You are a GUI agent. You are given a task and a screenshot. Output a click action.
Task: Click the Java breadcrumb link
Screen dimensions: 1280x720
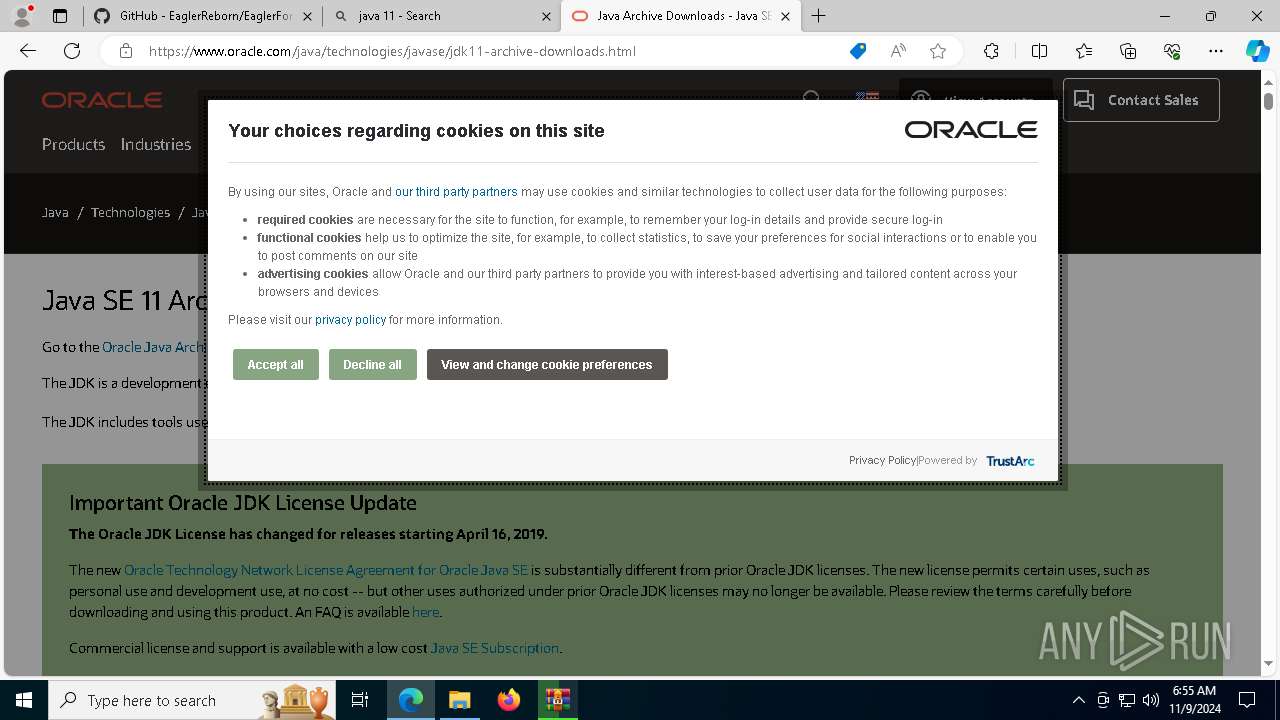(55, 212)
